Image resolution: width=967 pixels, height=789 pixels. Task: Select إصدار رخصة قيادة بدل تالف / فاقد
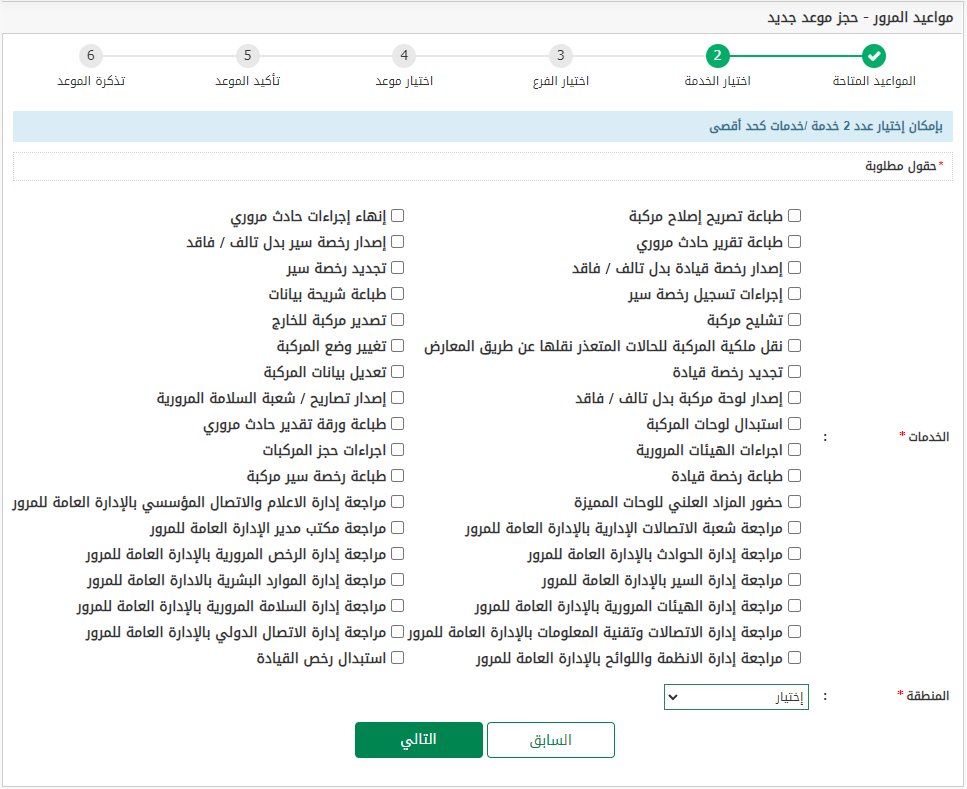pos(794,267)
